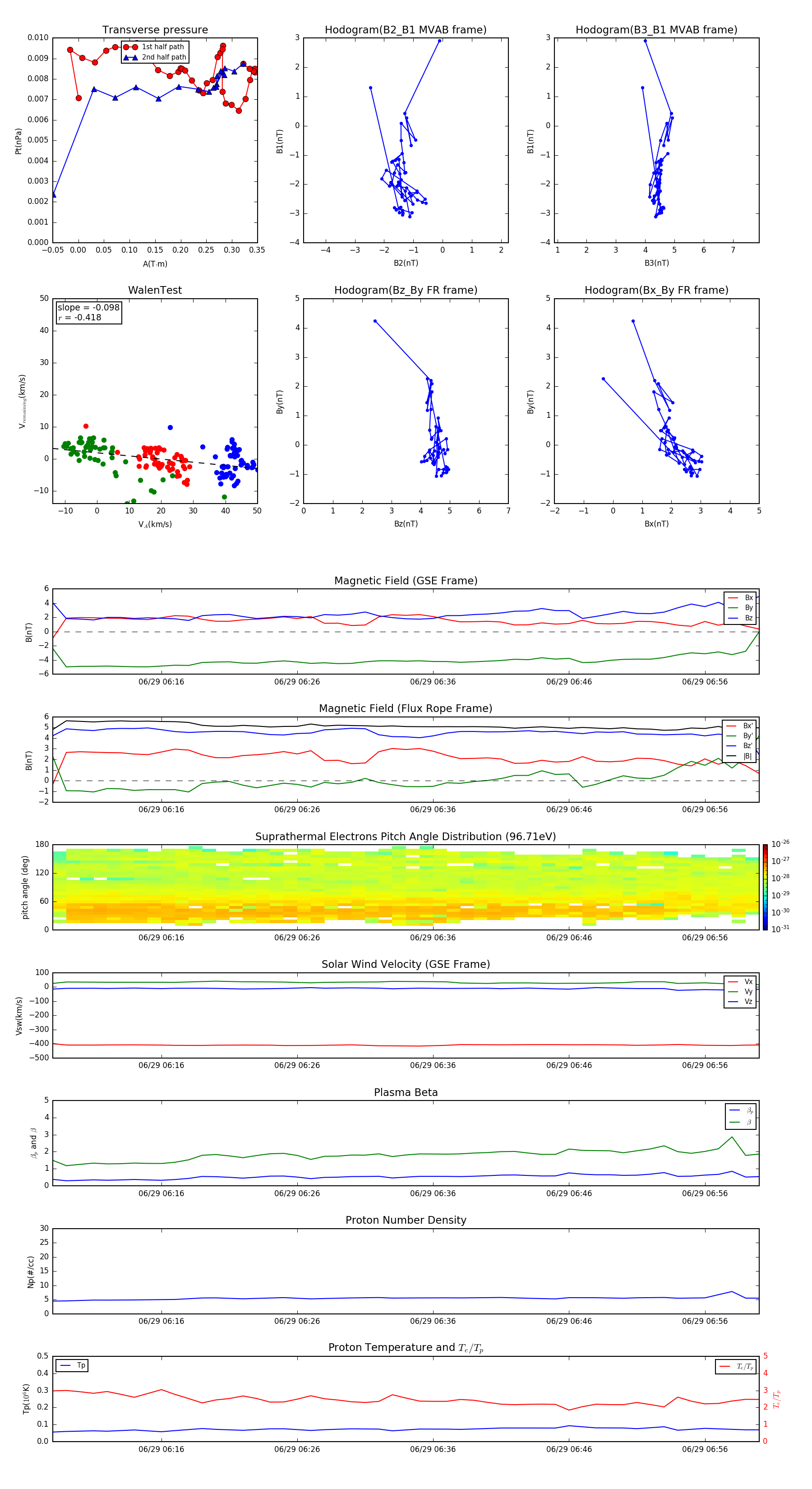Click "Bx'" legend entry in Flux Rope plot
Screen dimensions: 812x1489
[740, 726]
